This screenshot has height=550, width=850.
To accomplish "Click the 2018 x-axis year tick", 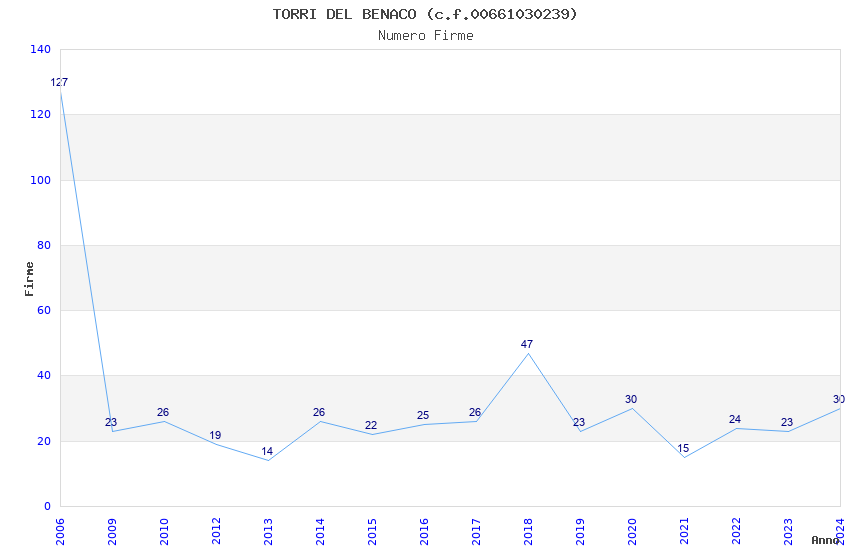I will click(528, 532).
